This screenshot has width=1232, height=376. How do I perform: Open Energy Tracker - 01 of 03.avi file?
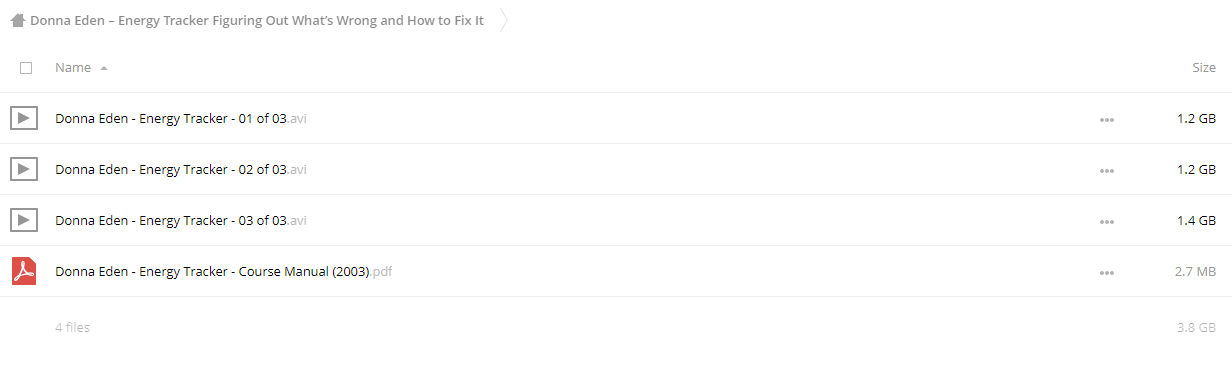pyautogui.click(x=181, y=119)
